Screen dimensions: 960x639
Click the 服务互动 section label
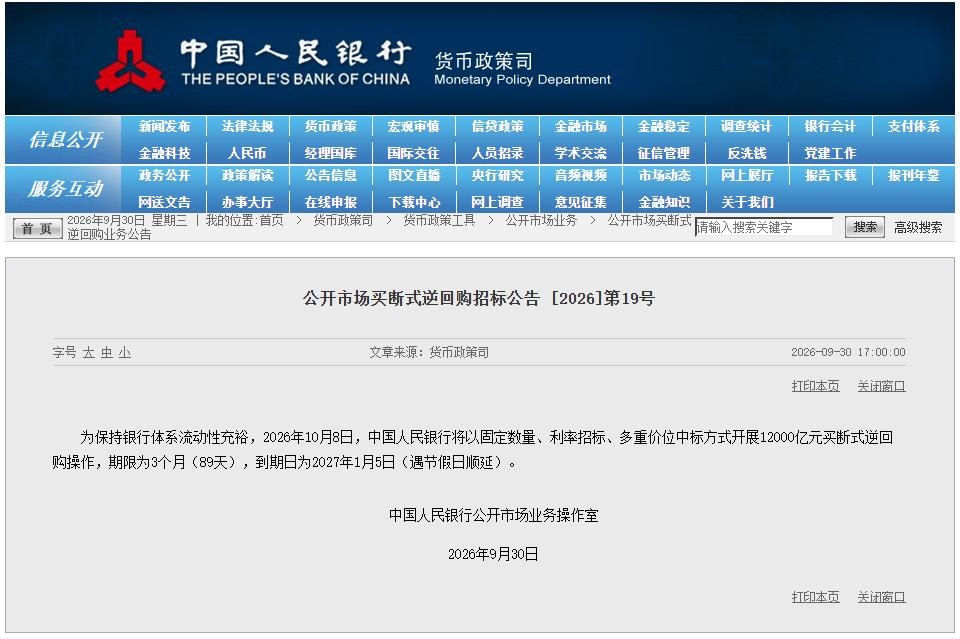(65, 189)
